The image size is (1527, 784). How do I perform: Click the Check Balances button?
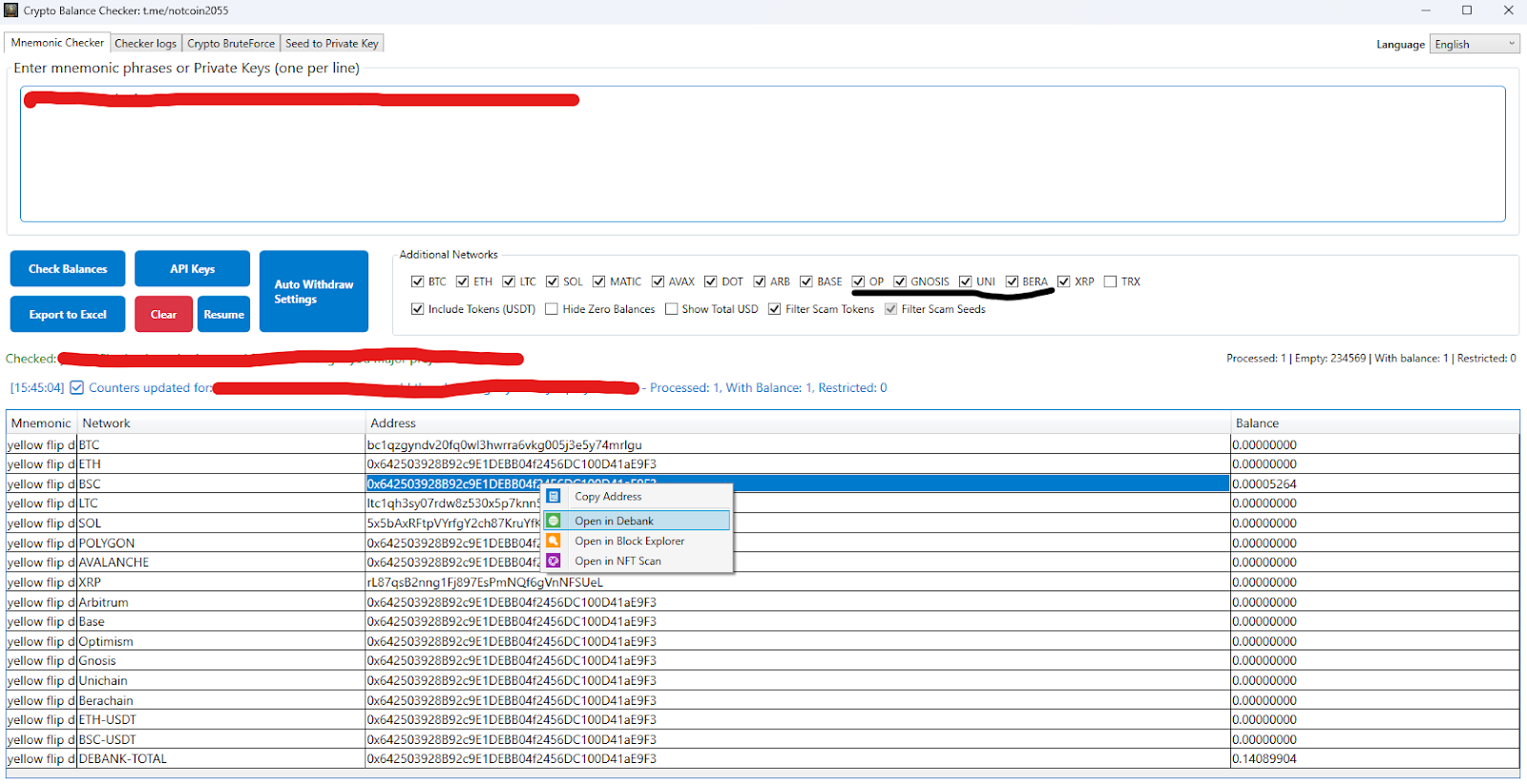click(x=68, y=269)
